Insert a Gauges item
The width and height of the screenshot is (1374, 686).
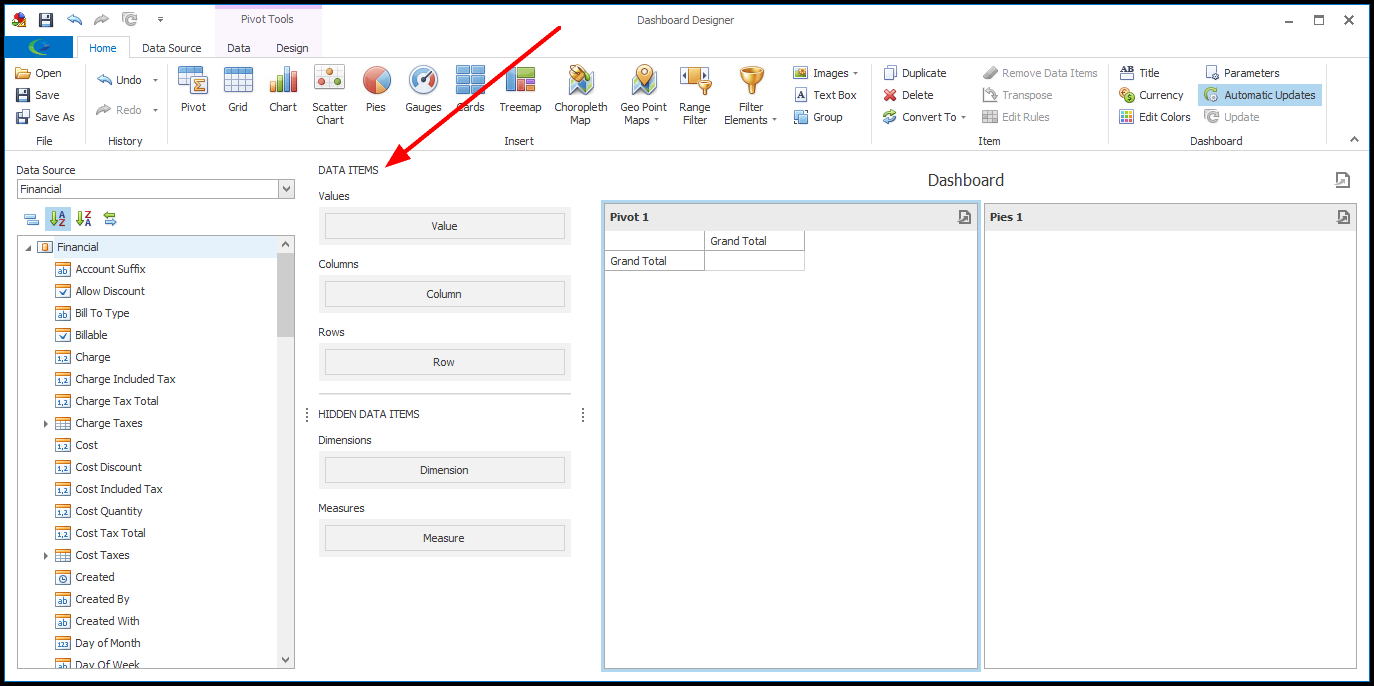(423, 89)
